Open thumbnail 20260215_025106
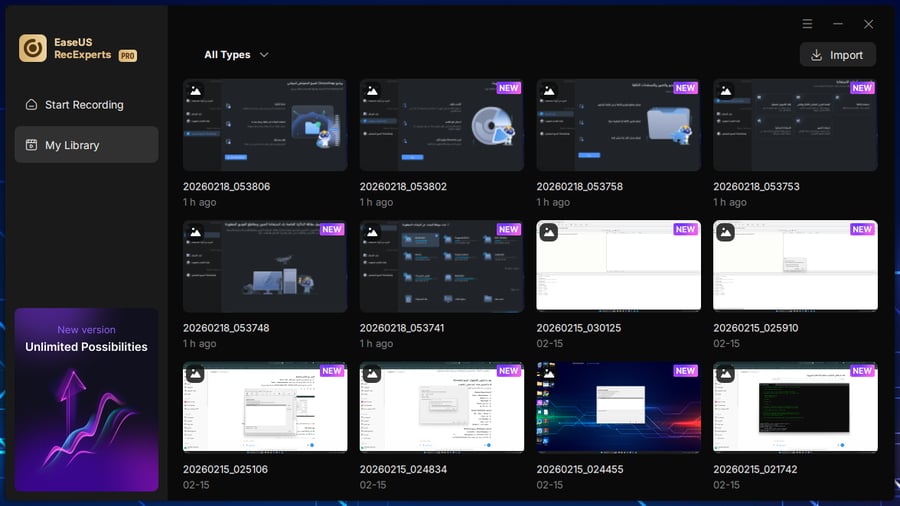 pos(265,407)
